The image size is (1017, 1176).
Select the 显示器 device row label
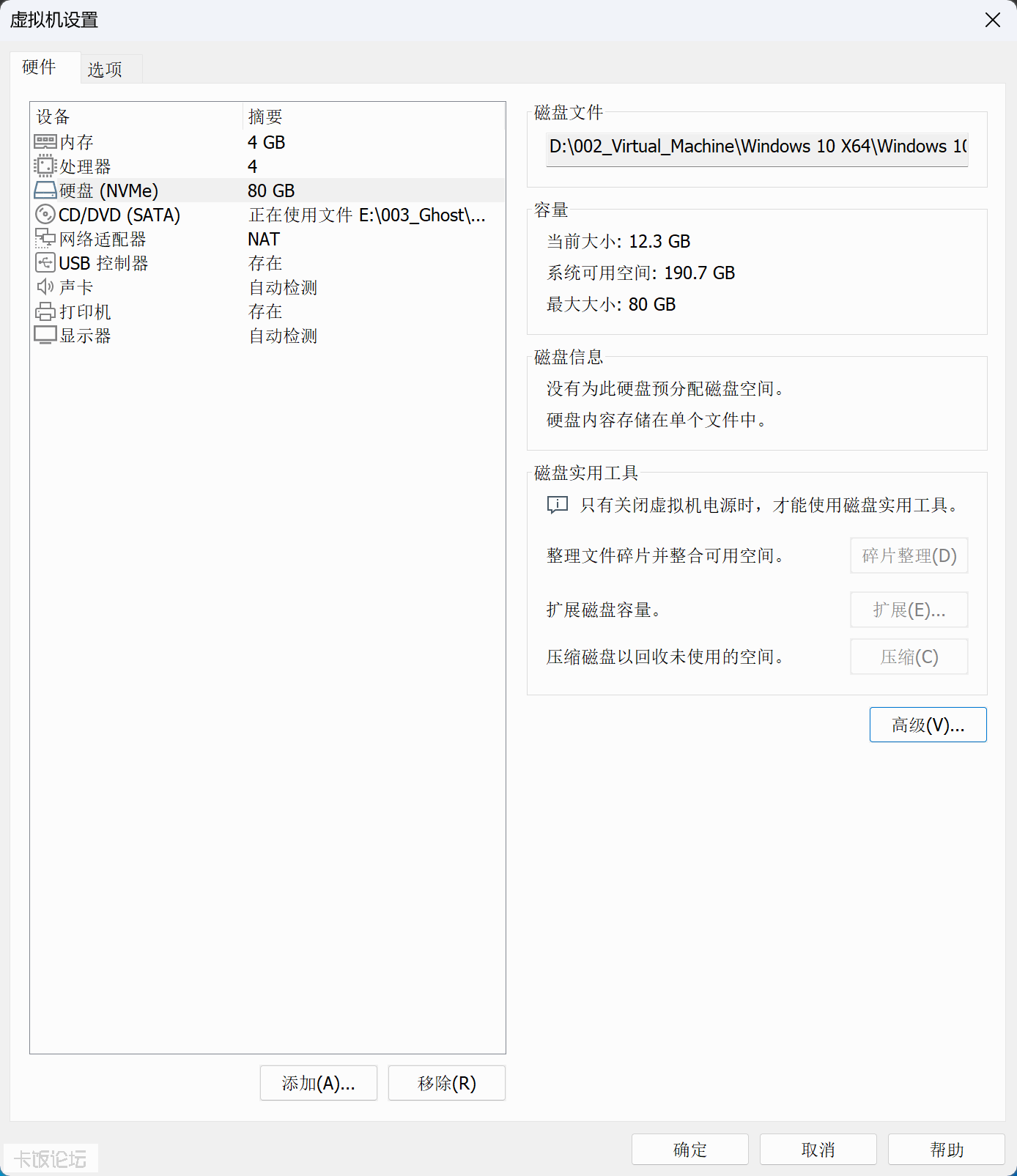click(85, 336)
